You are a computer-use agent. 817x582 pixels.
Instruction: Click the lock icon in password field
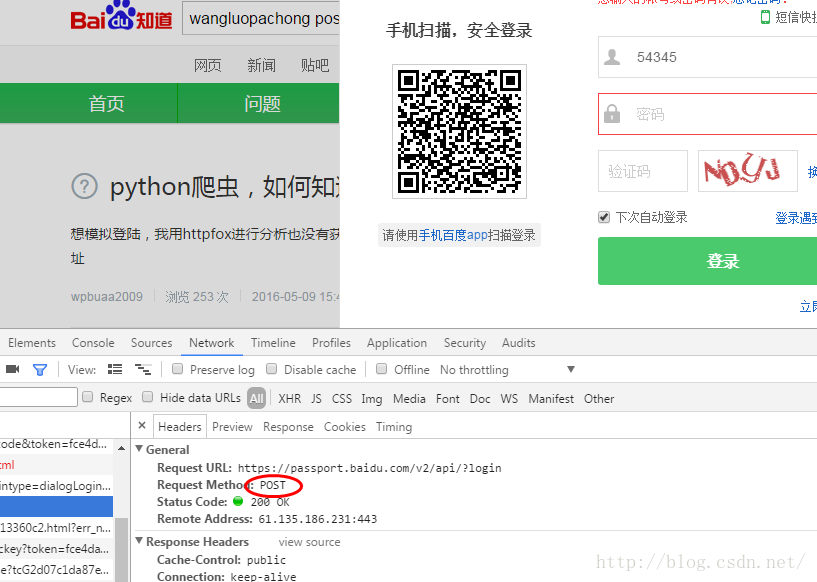point(612,114)
